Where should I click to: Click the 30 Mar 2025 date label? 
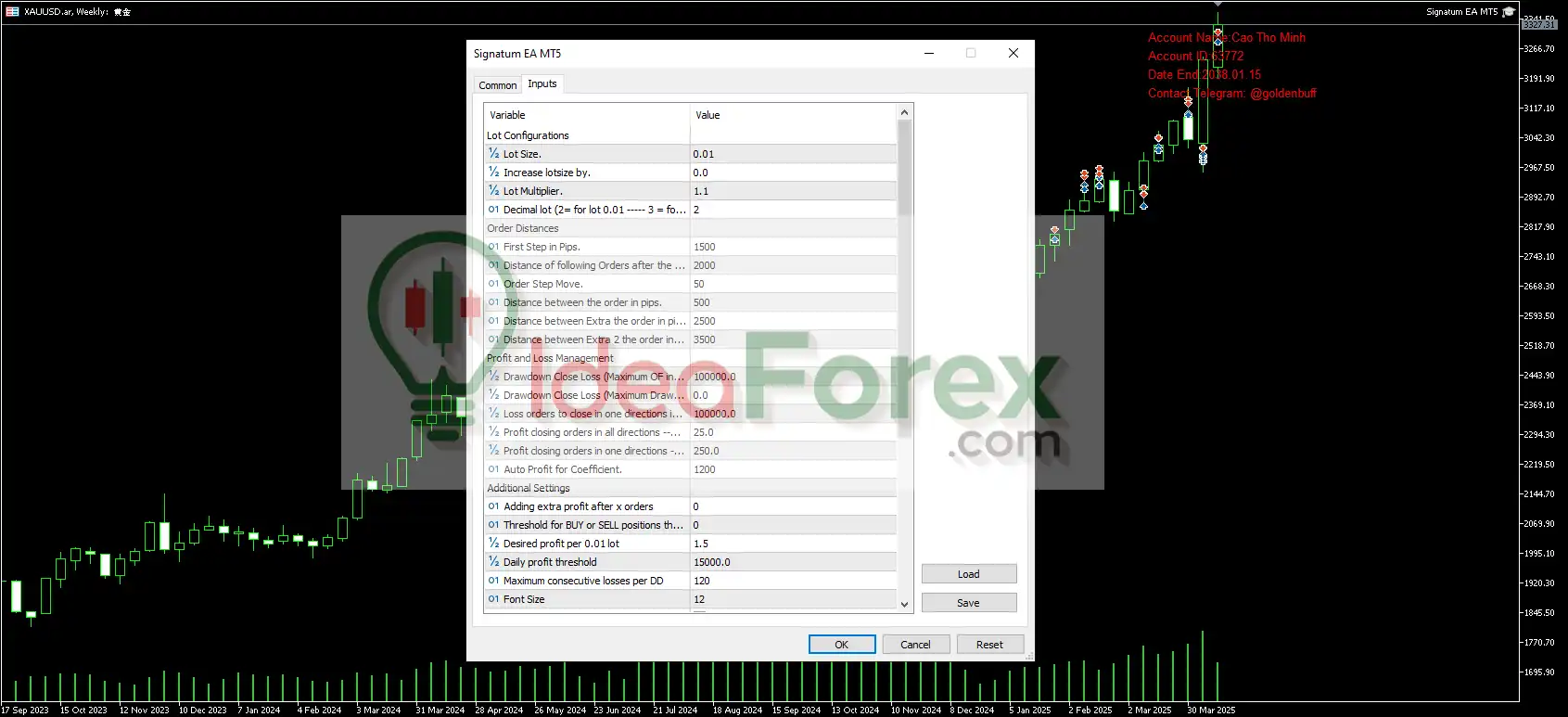(1211, 710)
